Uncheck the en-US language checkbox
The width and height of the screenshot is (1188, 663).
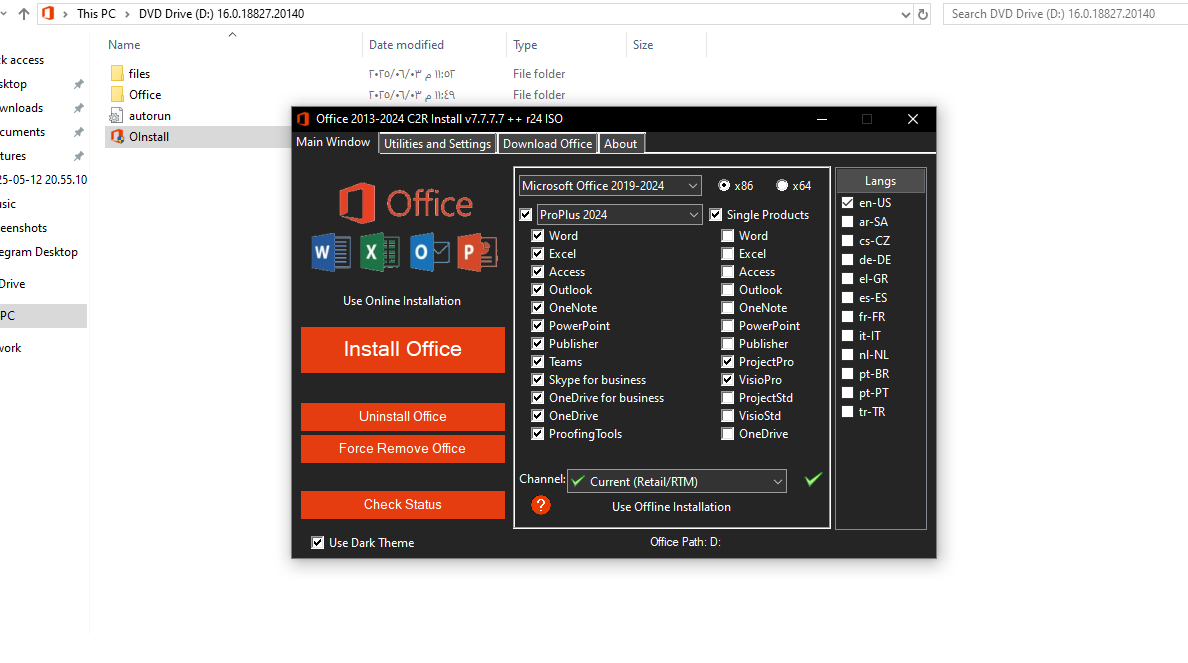coord(848,203)
